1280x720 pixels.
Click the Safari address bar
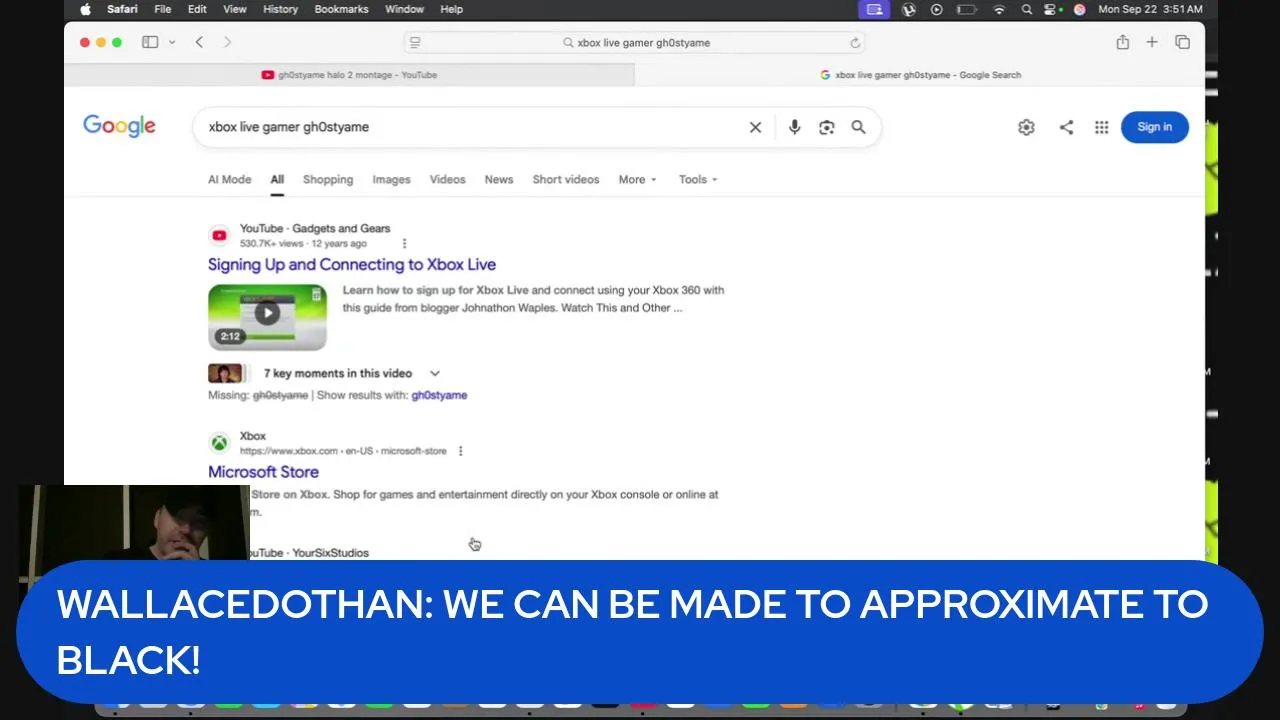634,42
